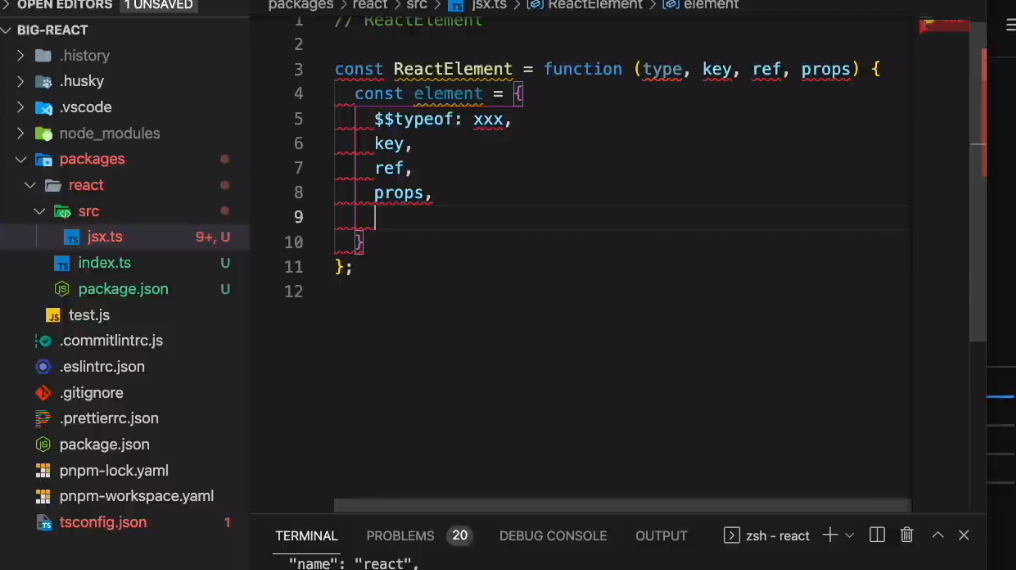
Task: Open .gitignore file
Action: coord(91,393)
